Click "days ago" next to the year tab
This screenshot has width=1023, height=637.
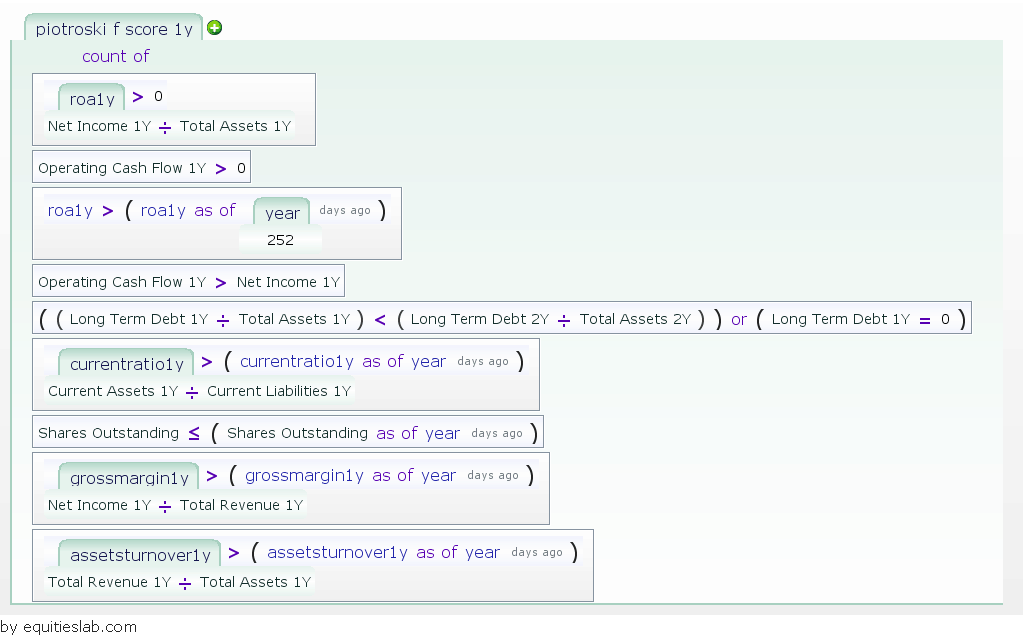(344, 210)
